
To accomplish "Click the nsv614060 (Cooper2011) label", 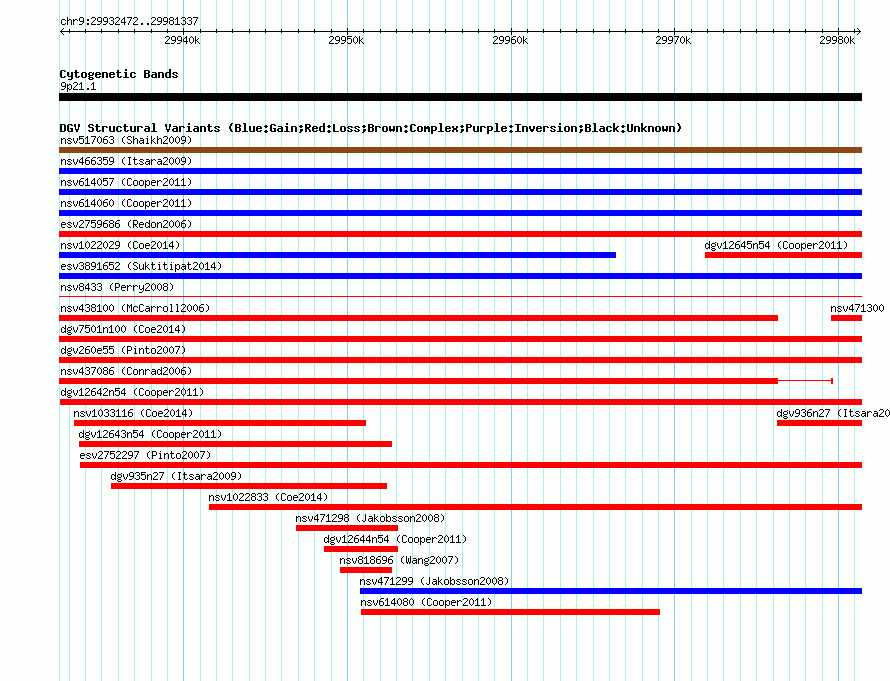I will pos(126,203).
